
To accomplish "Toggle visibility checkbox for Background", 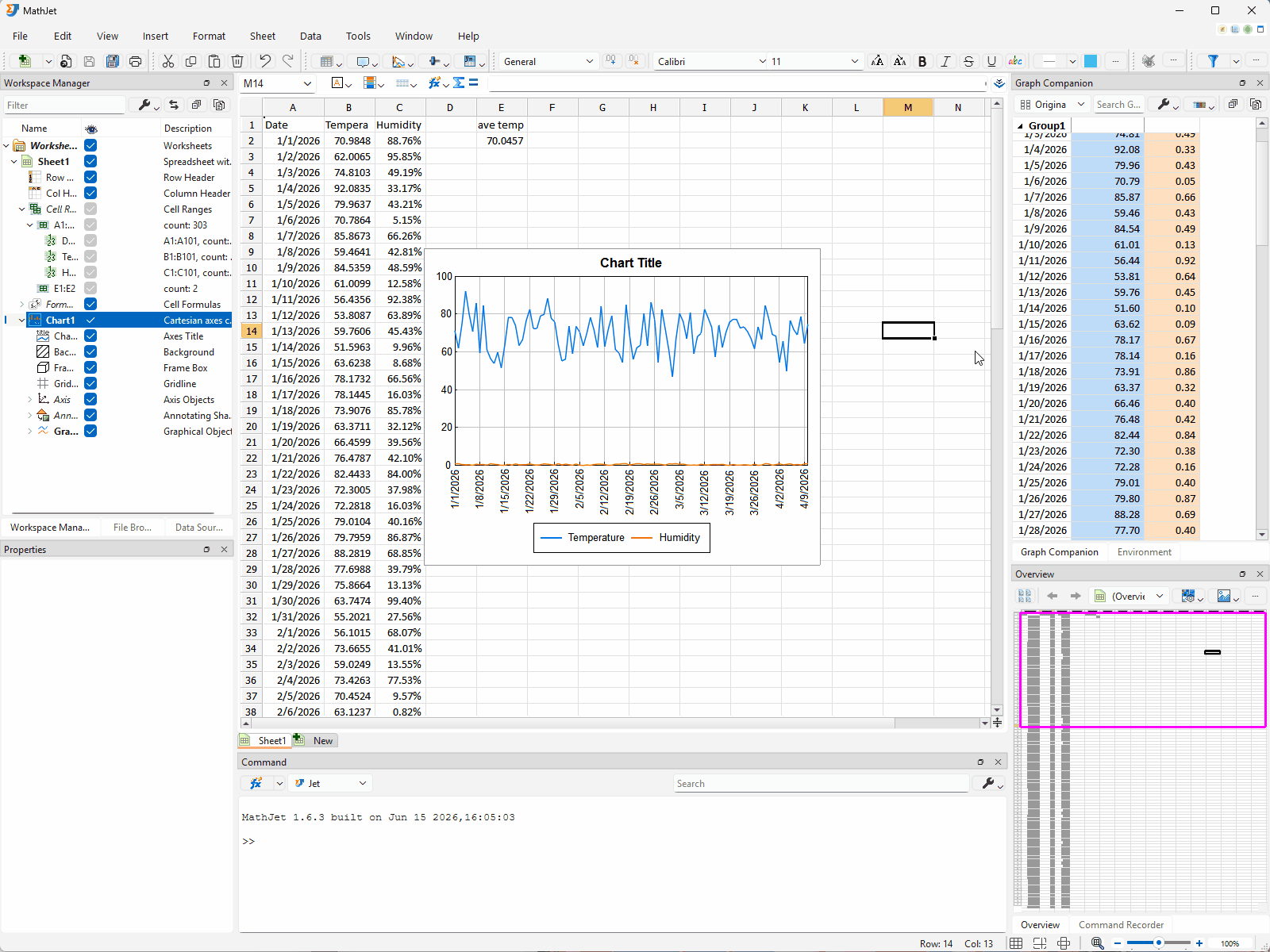I will point(90,351).
